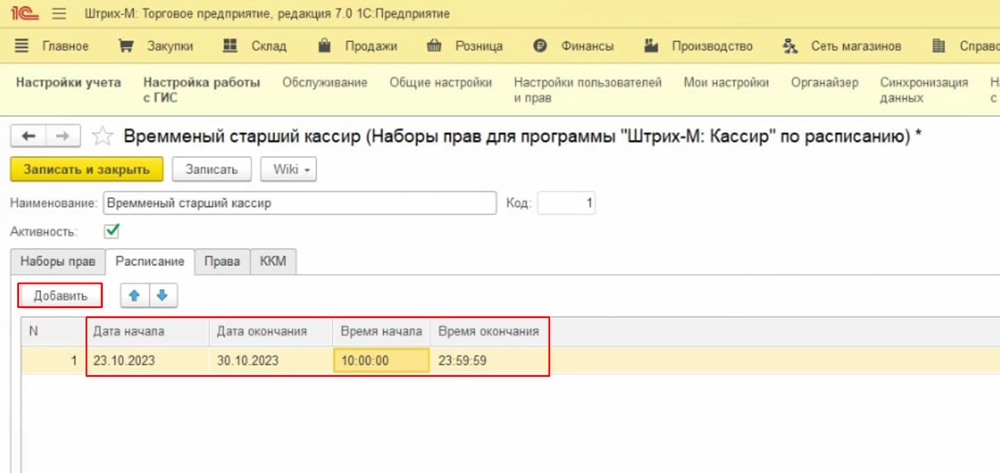Switch to the Права tab
The width and height of the screenshot is (1000, 473).
(x=222, y=261)
